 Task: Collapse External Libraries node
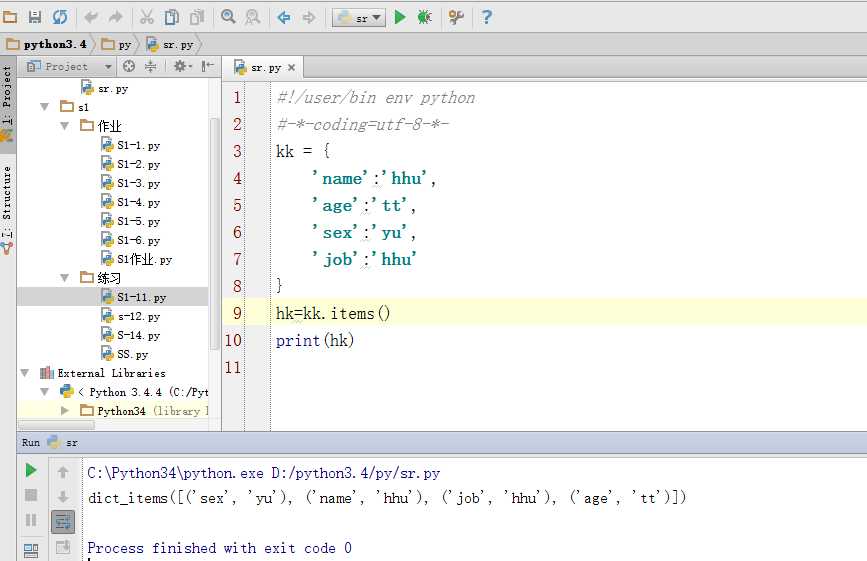pyautogui.click(x=25, y=373)
